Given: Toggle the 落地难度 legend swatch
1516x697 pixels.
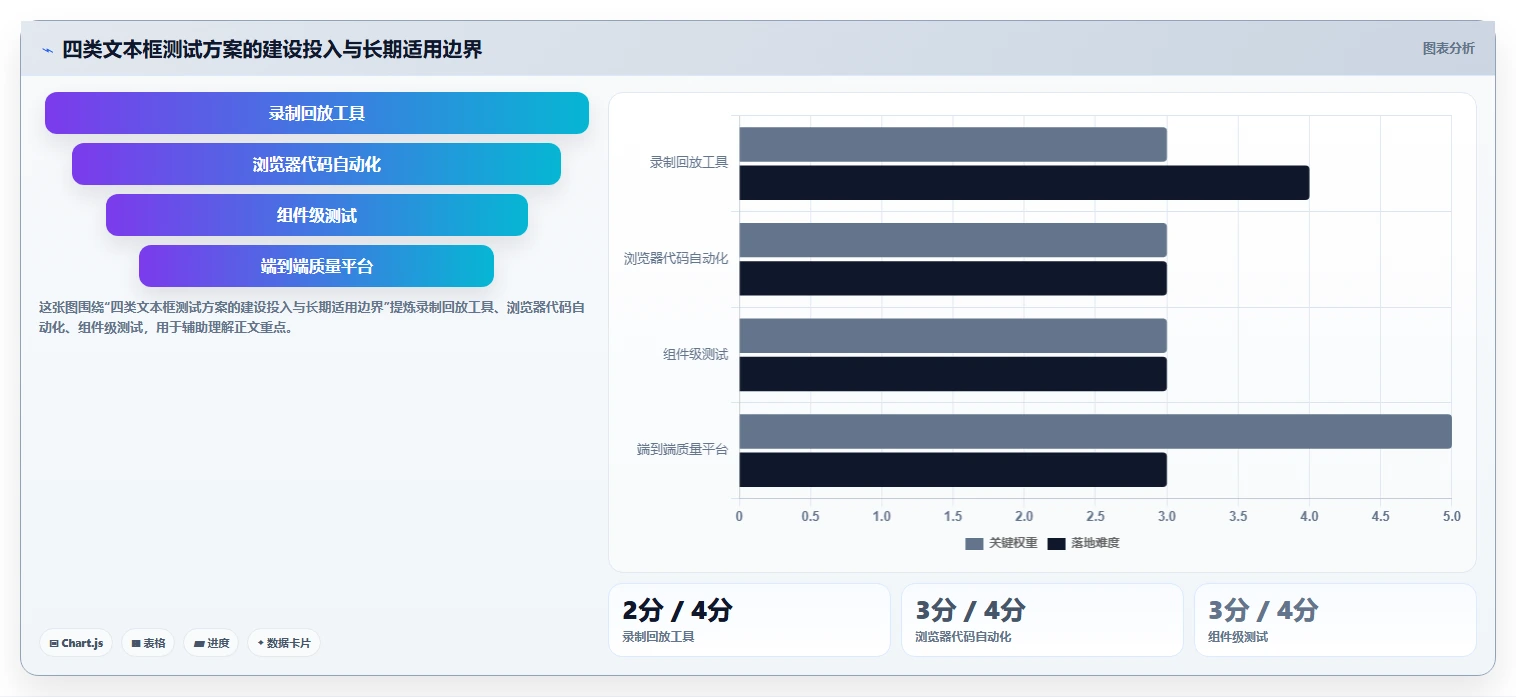Looking at the screenshot, I should pyautogui.click(x=1056, y=543).
